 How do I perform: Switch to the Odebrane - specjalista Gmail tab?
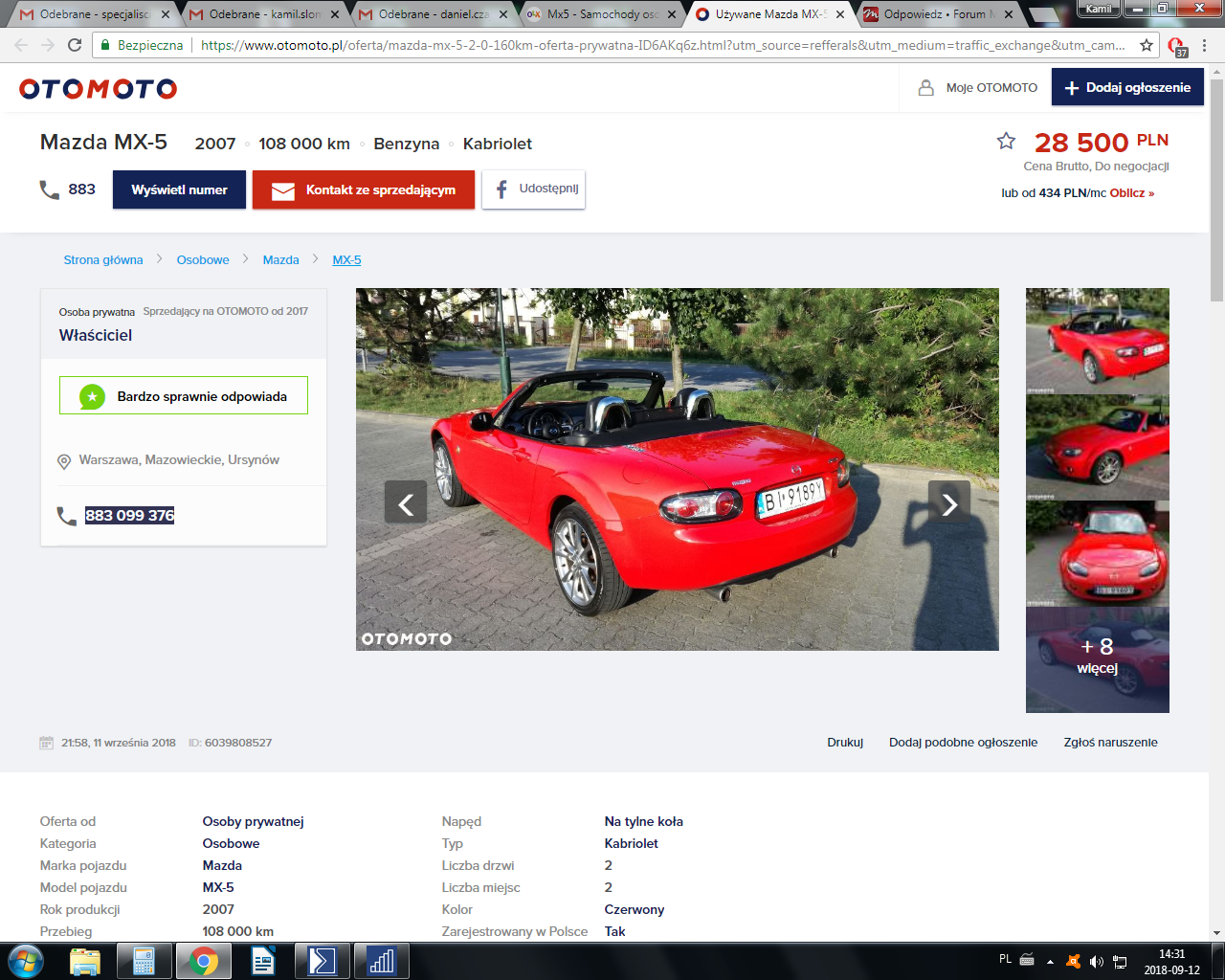(95, 14)
